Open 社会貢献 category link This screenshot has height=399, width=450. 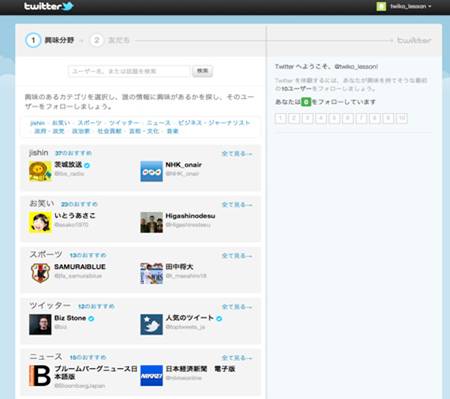coord(109,131)
